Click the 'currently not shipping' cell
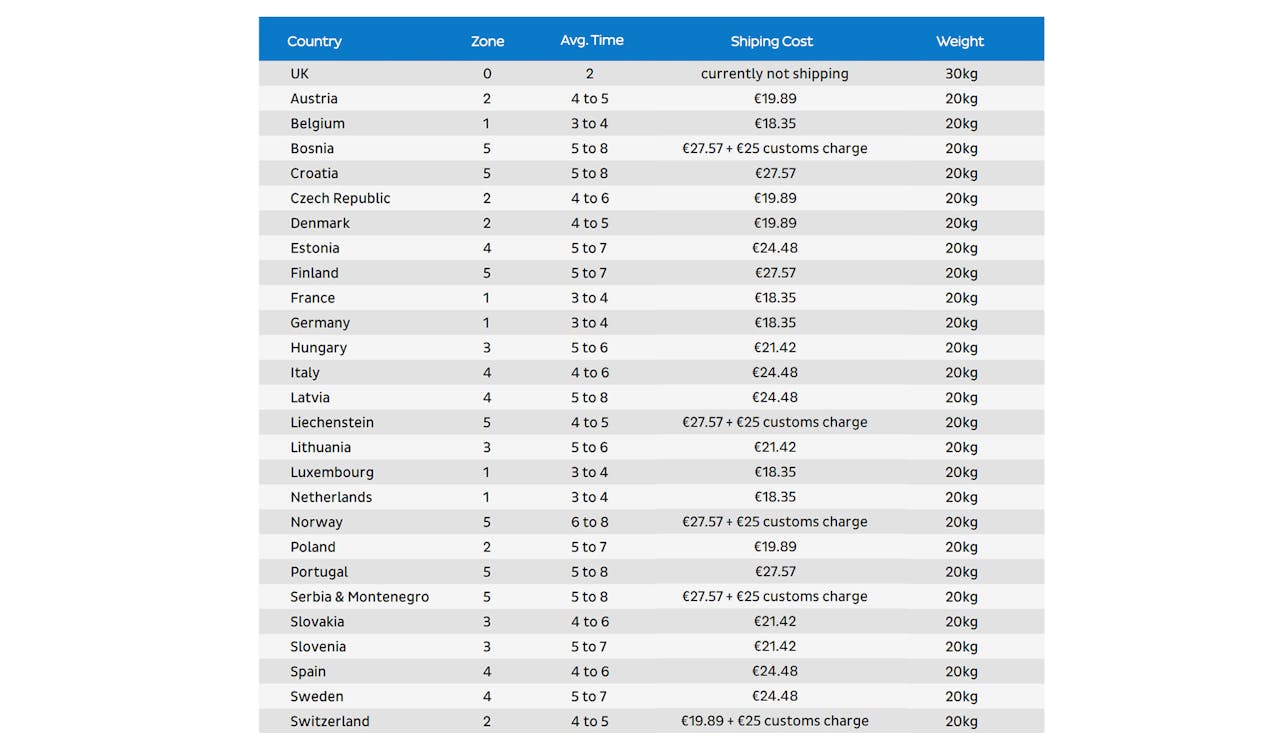 pyautogui.click(x=774, y=74)
